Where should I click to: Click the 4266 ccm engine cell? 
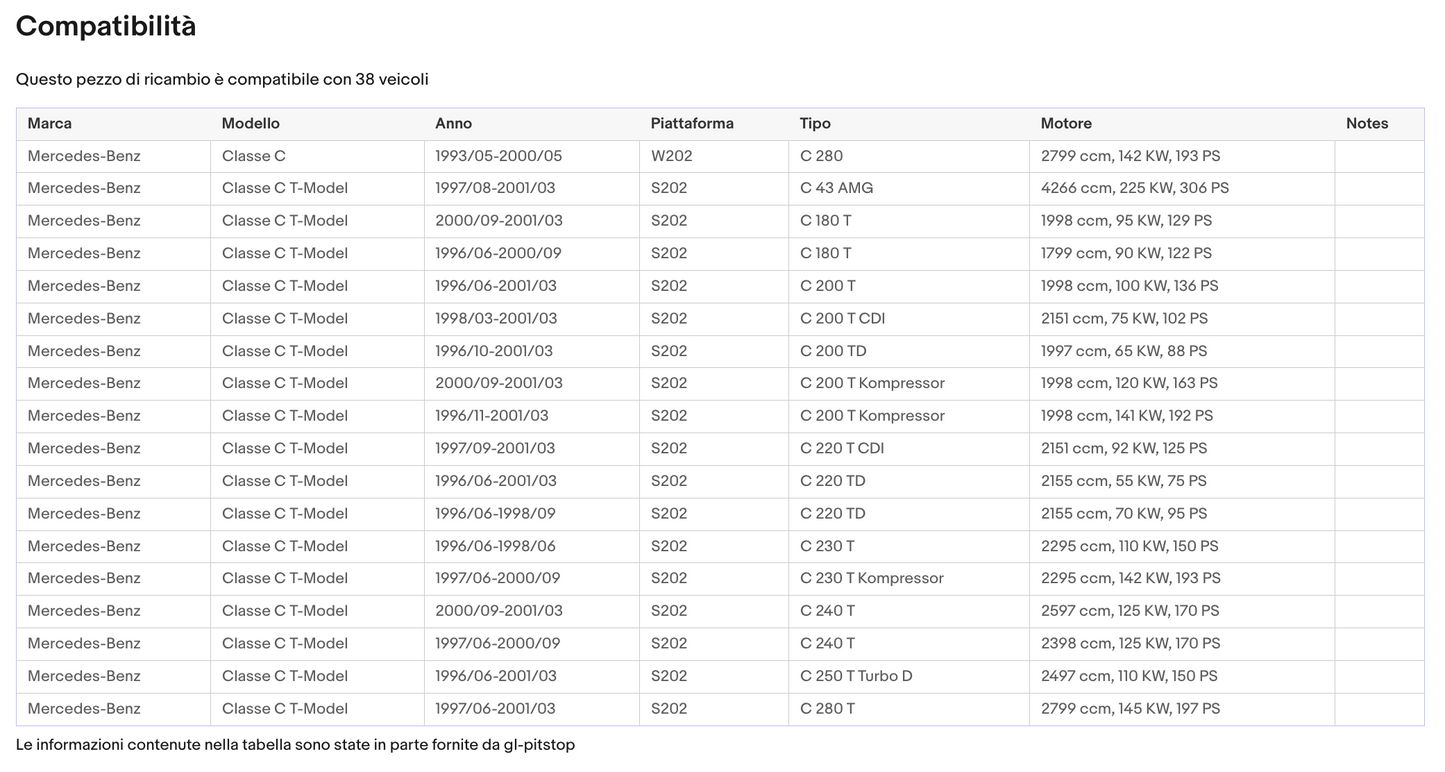coord(1134,188)
